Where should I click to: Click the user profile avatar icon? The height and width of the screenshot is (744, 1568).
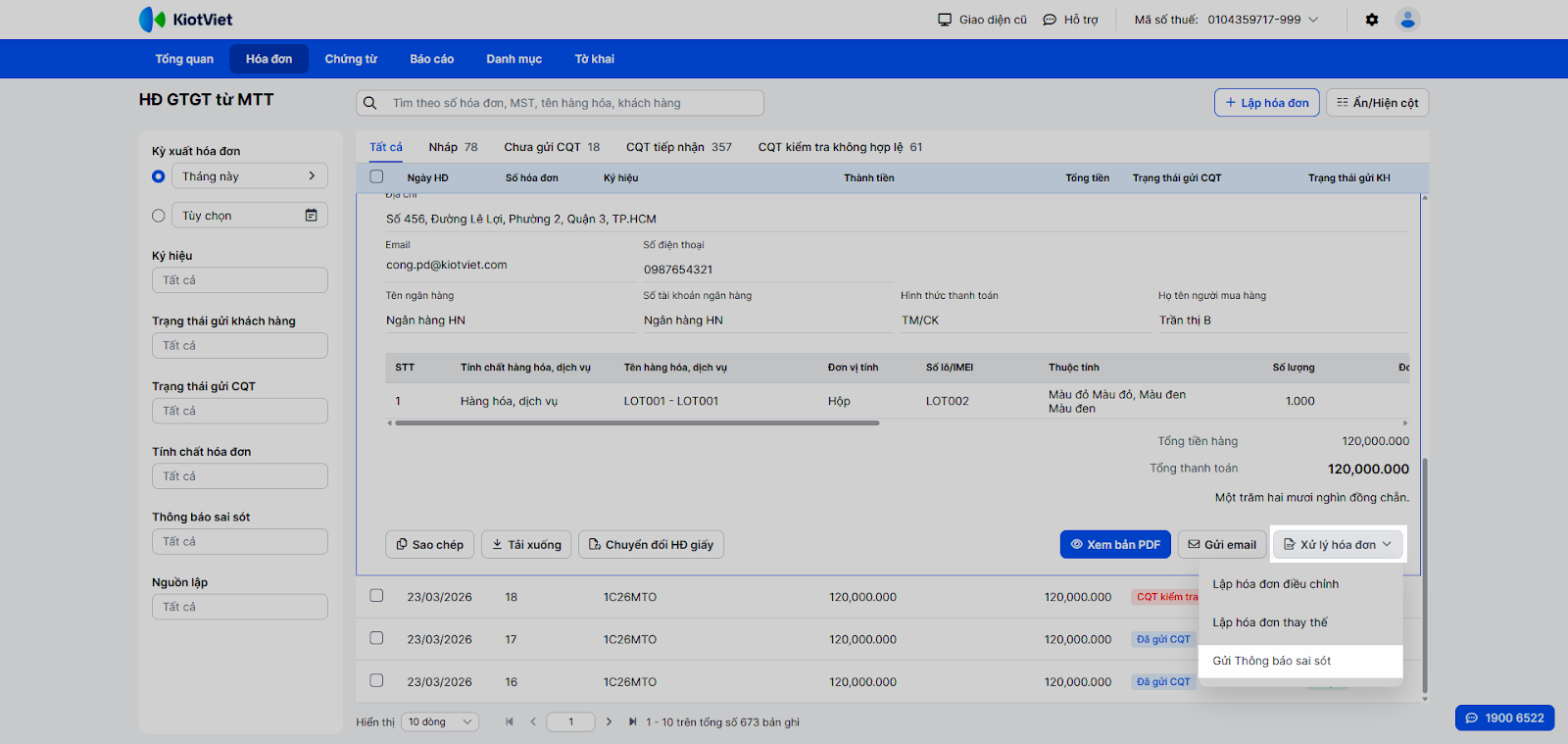(1407, 20)
